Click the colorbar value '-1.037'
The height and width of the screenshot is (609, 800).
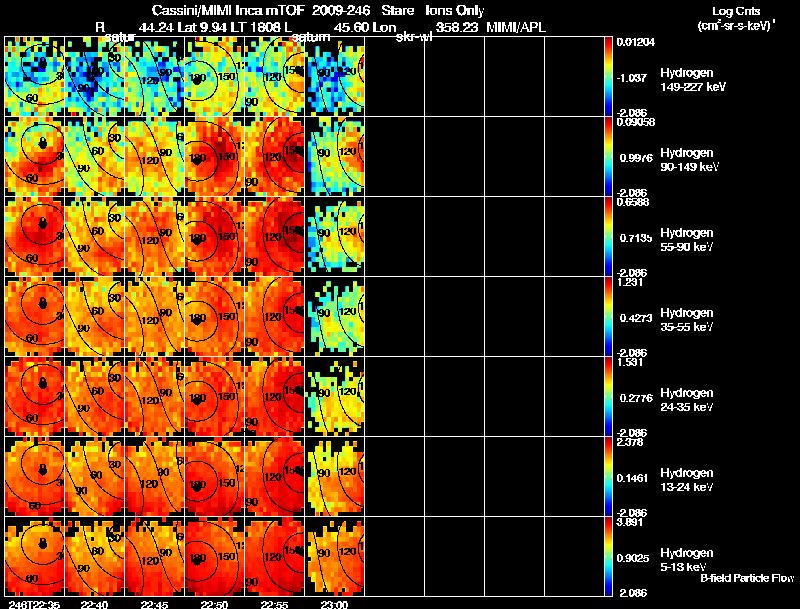tap(633, 78)
